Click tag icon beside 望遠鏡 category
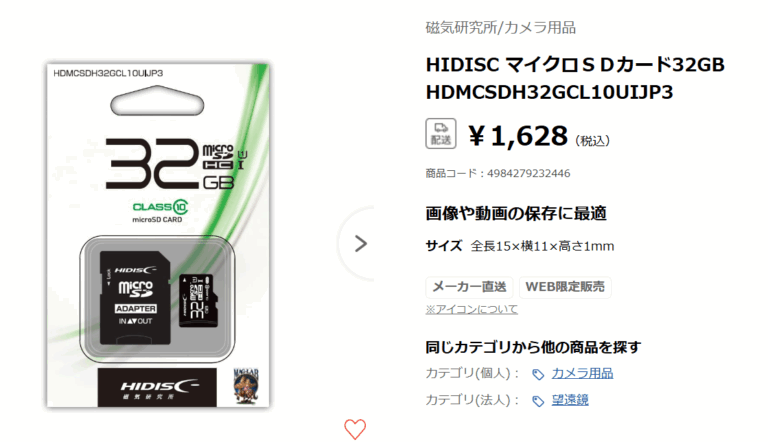768x442 pixels. [538, 401]
